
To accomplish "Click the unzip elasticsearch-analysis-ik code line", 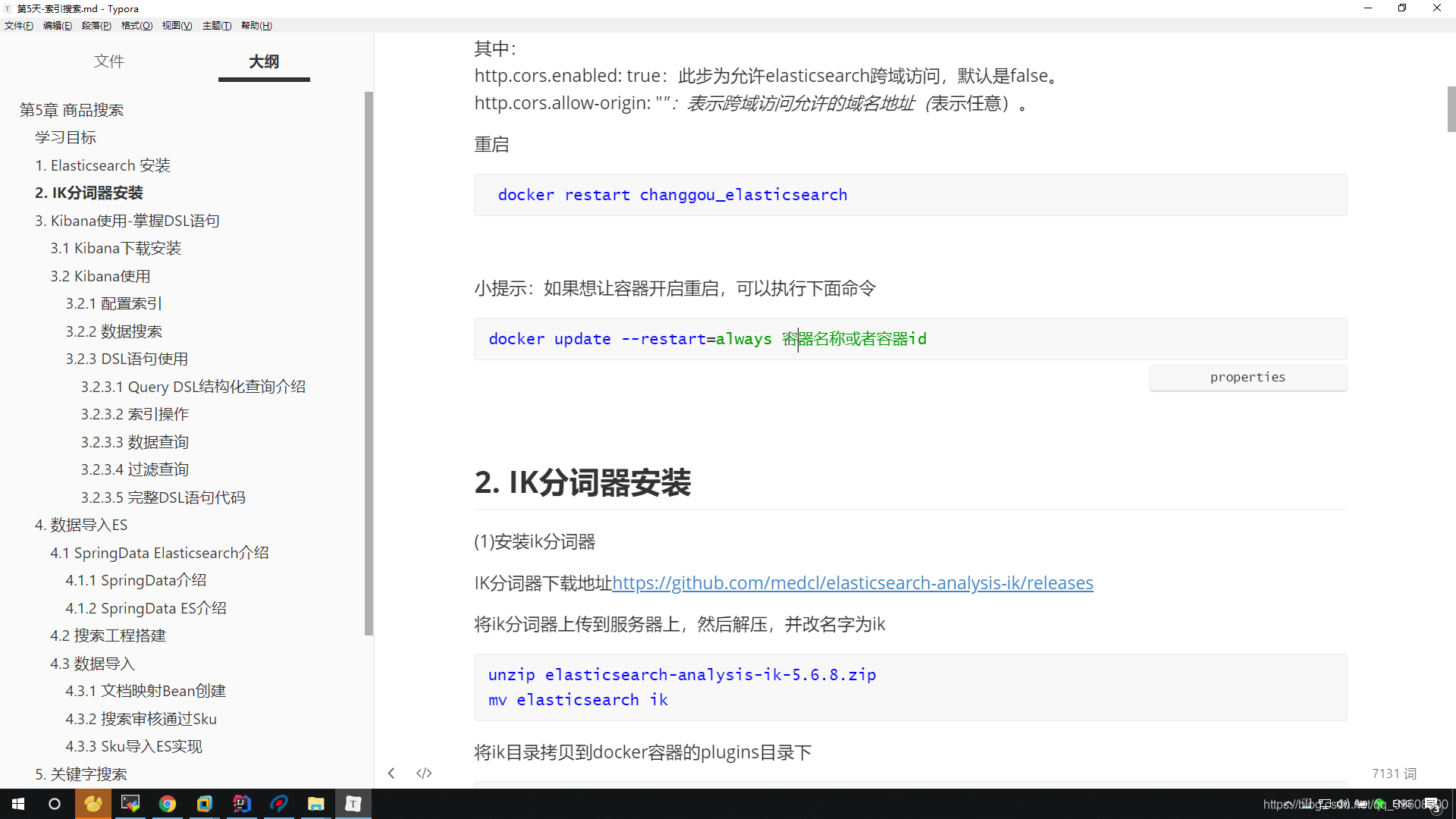I will tap(682, 675).
